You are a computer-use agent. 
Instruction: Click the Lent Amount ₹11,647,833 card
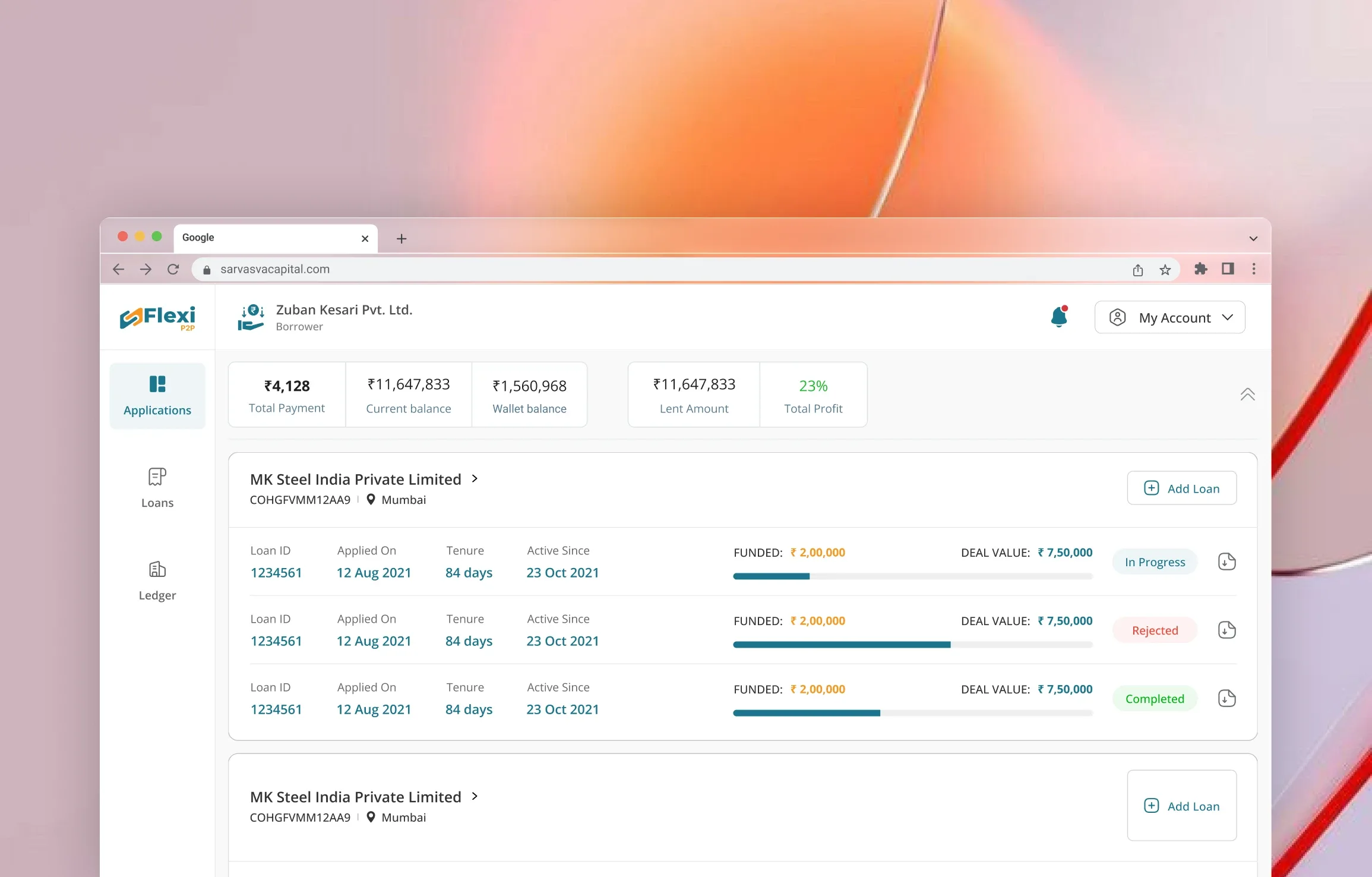pyautogui.click(x=694, y=395)
